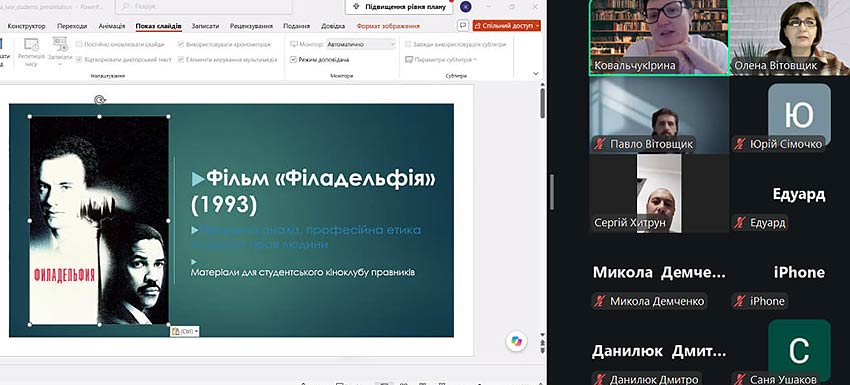
Task: Expand the arrow under Записати ribbon button
Action: (x=60, y=64)
